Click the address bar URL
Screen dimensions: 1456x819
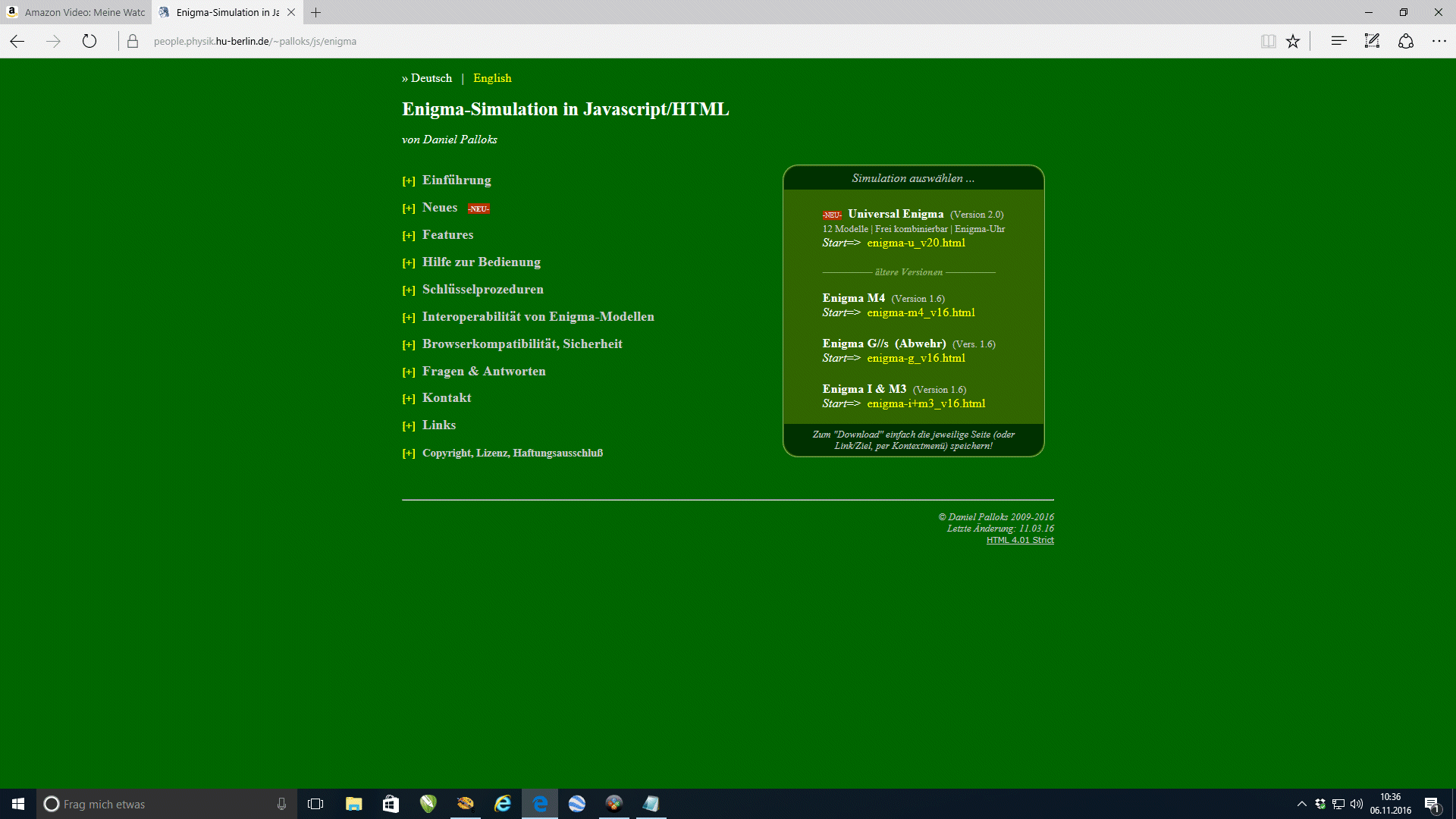pyautogui.click(x=255, y=41)
